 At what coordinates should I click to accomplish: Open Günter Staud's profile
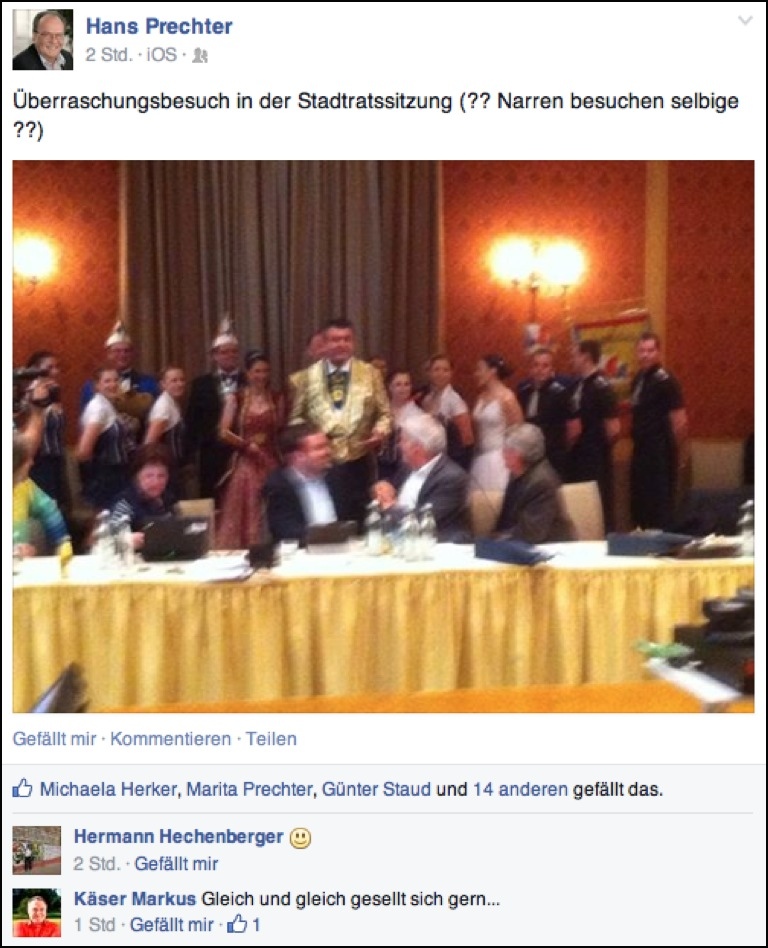pos(376,789)
